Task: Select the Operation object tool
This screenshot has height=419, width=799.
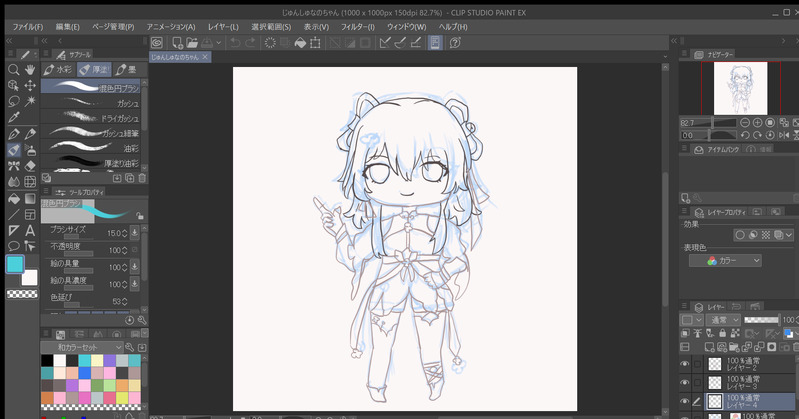Action: coord(14,85)
